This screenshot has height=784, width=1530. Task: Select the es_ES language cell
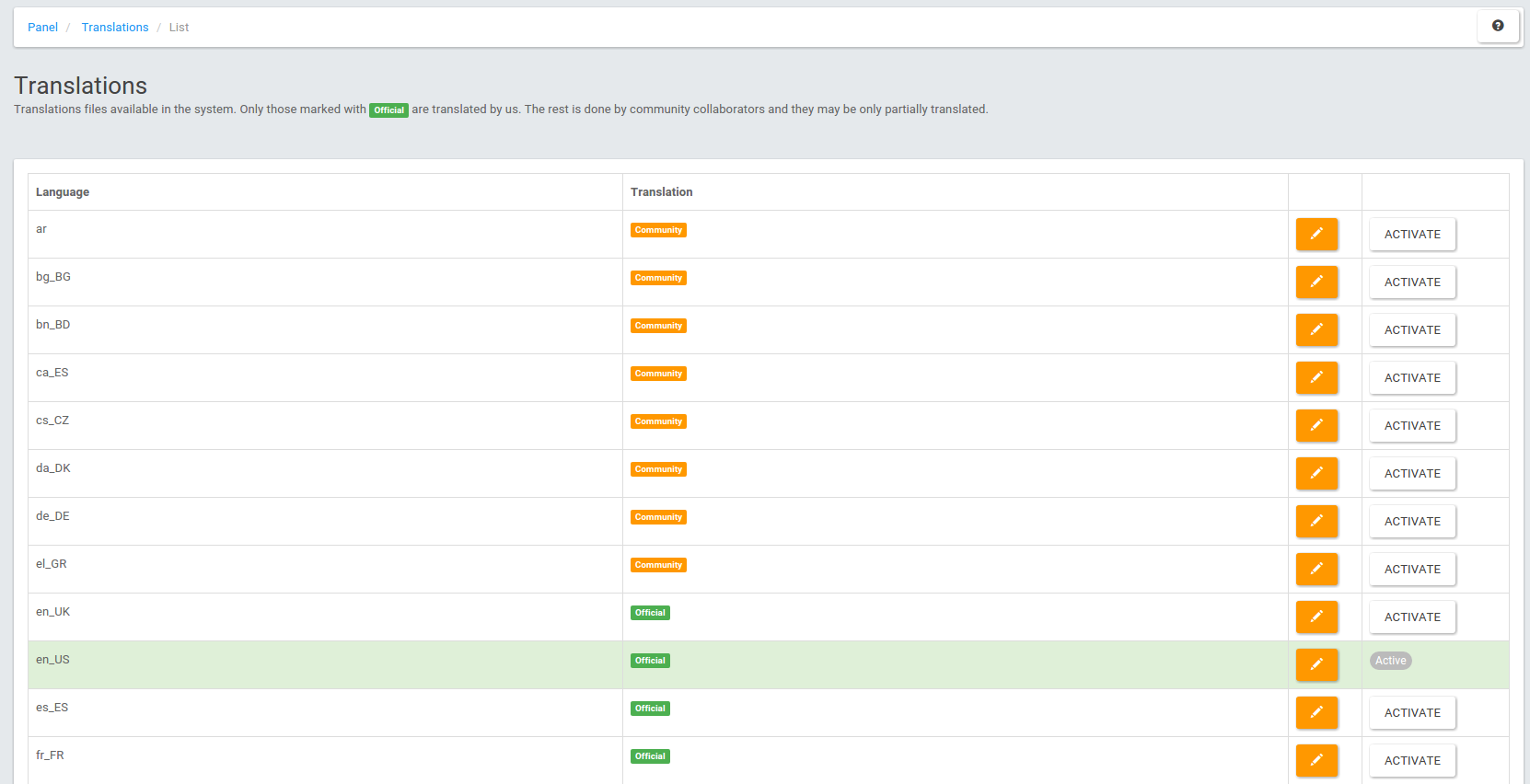(x=325, y=712)
